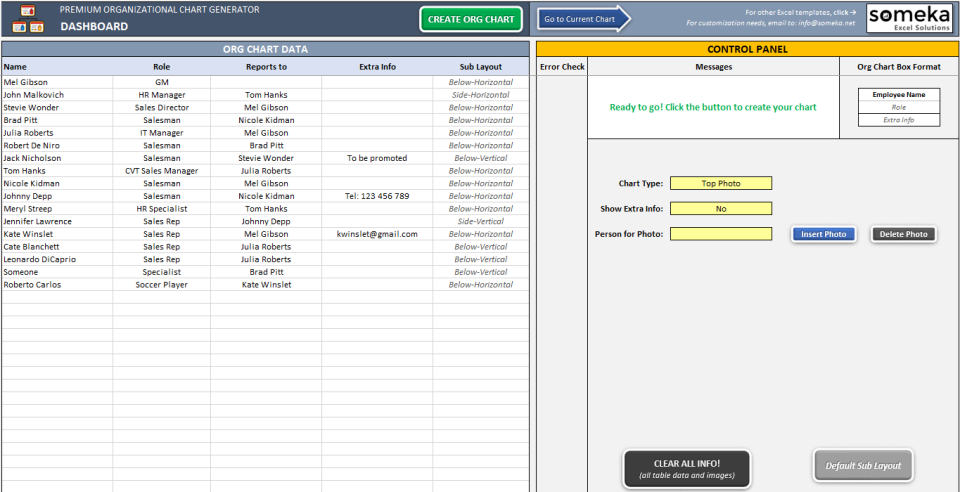Screen dimensions: 960x492
Task: Select the 'Mel Gibson' name cell
Action: click(x=57, y=82)
